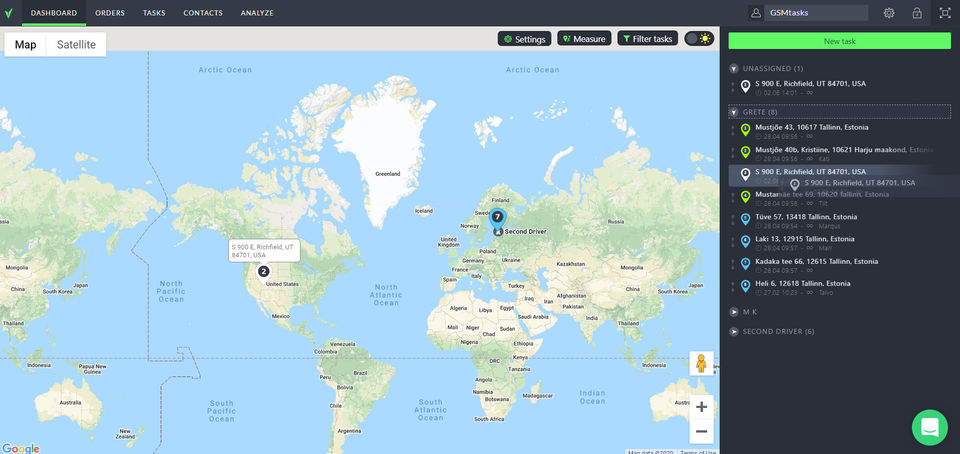
Task: Click blue pin next to Tüve 57
Action: pos(745,219)
